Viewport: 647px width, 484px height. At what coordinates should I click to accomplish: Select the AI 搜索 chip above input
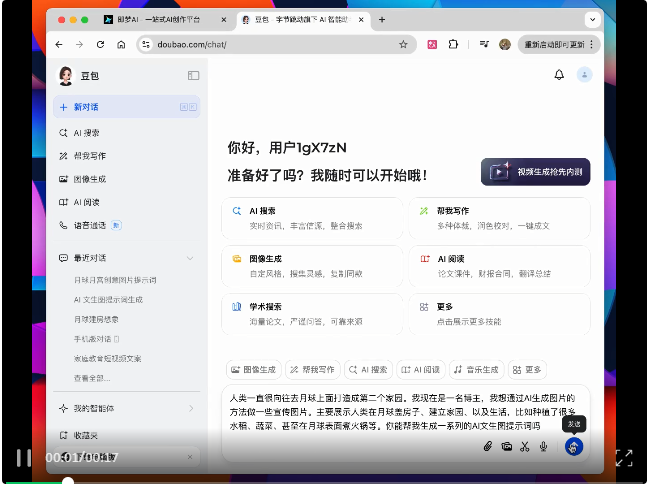(x=368, y=369)
